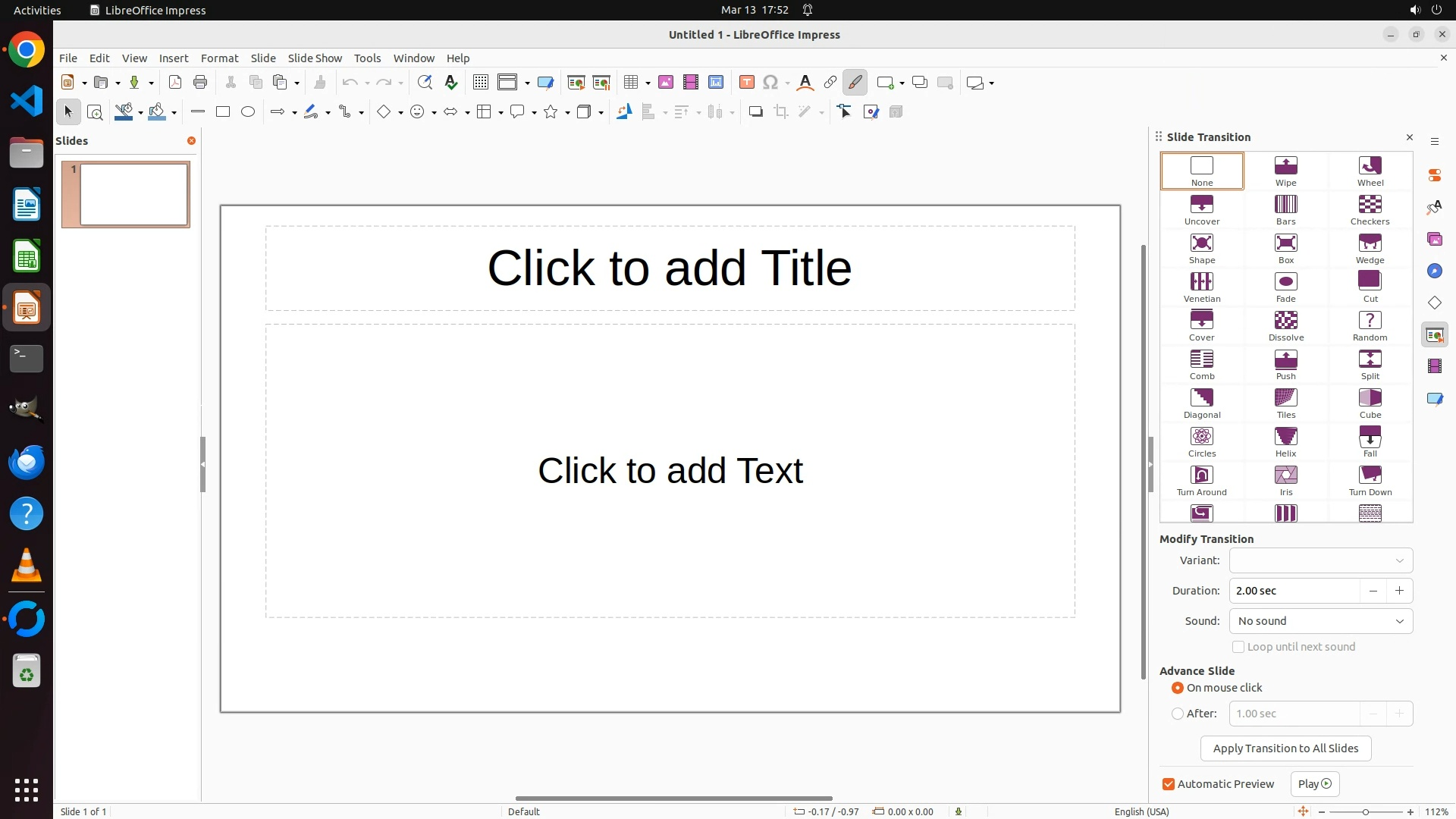Uncheck the Automatic Preview checkbox
This screenshot has height=819, width=1456.
pos(1169,784)
